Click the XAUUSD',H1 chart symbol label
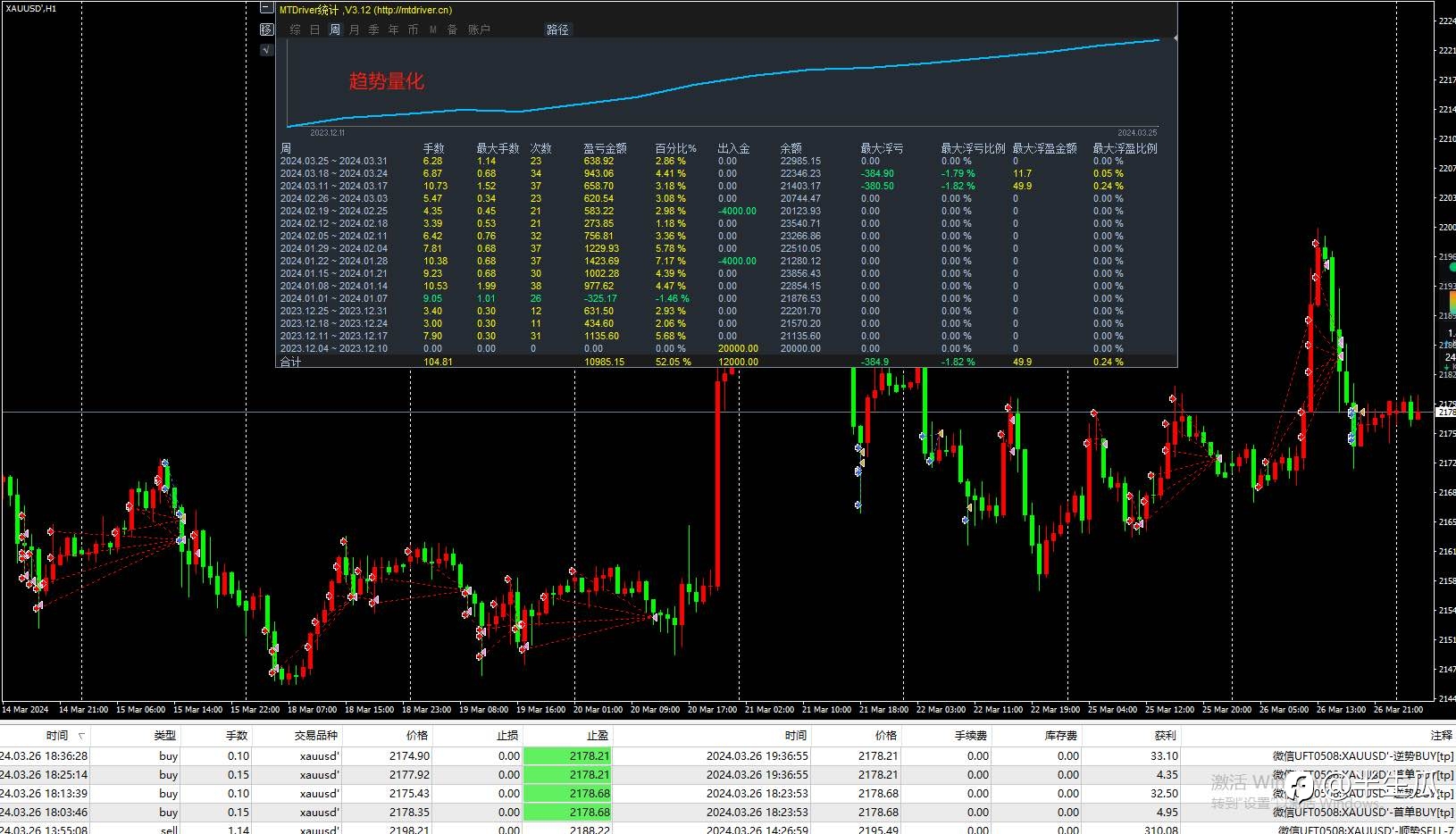Viewport: 1456px width, 834px height. pyautogui.click(x=30, y=8)
